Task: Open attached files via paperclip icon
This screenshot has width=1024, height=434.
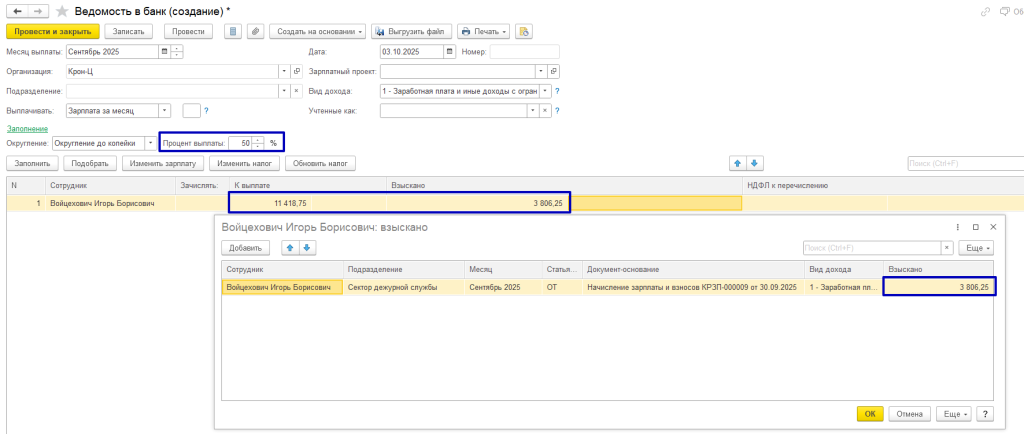Action: pyautogui.click(x=256, y=31)
